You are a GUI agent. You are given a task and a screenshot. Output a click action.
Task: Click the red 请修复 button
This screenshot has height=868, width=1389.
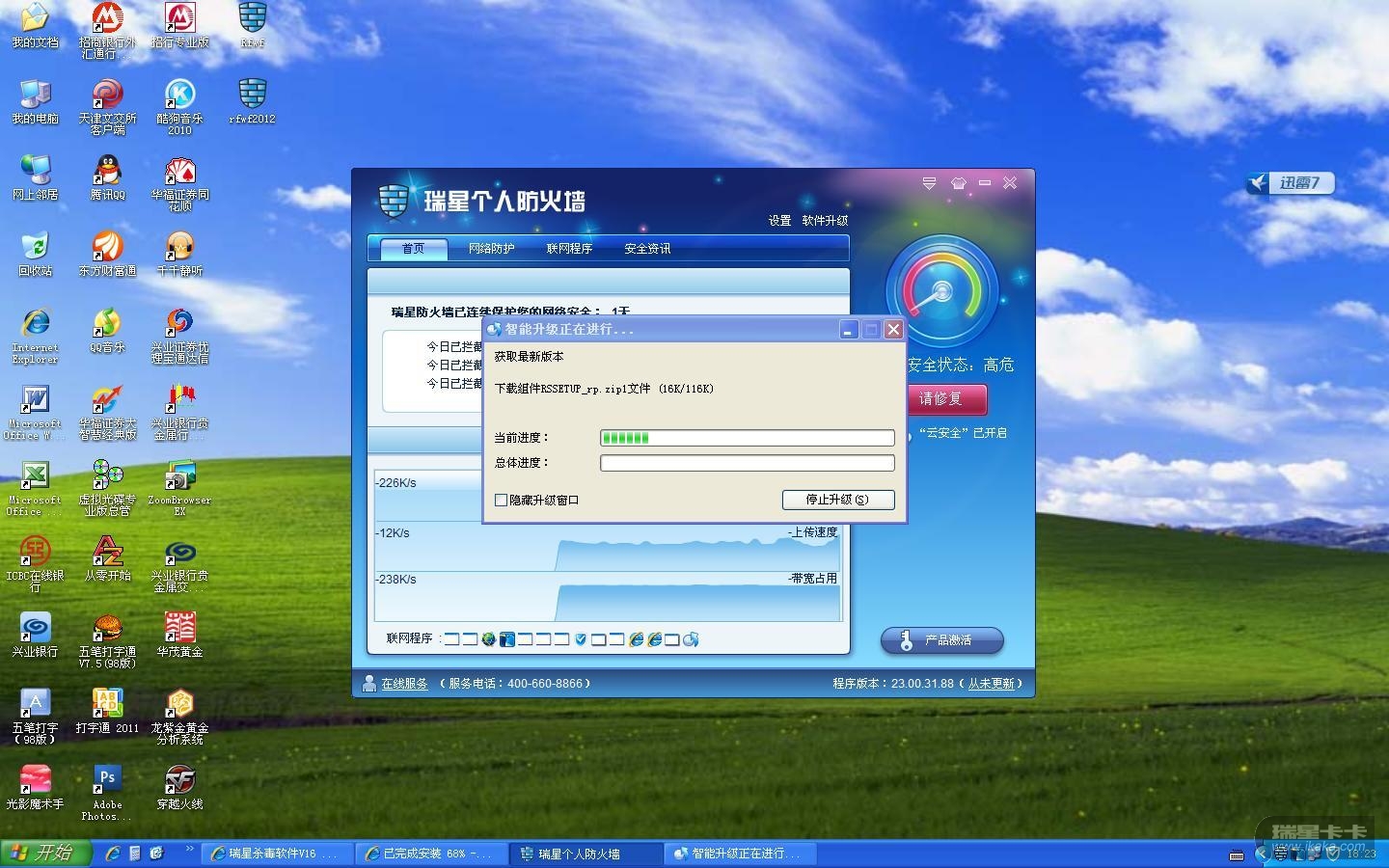(947, 399)
